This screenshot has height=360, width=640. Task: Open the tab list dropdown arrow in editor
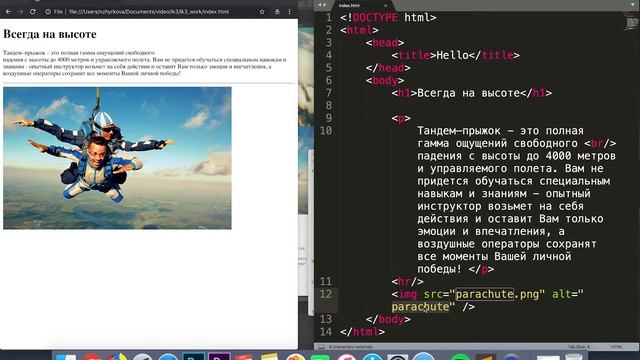pos(633,5)
